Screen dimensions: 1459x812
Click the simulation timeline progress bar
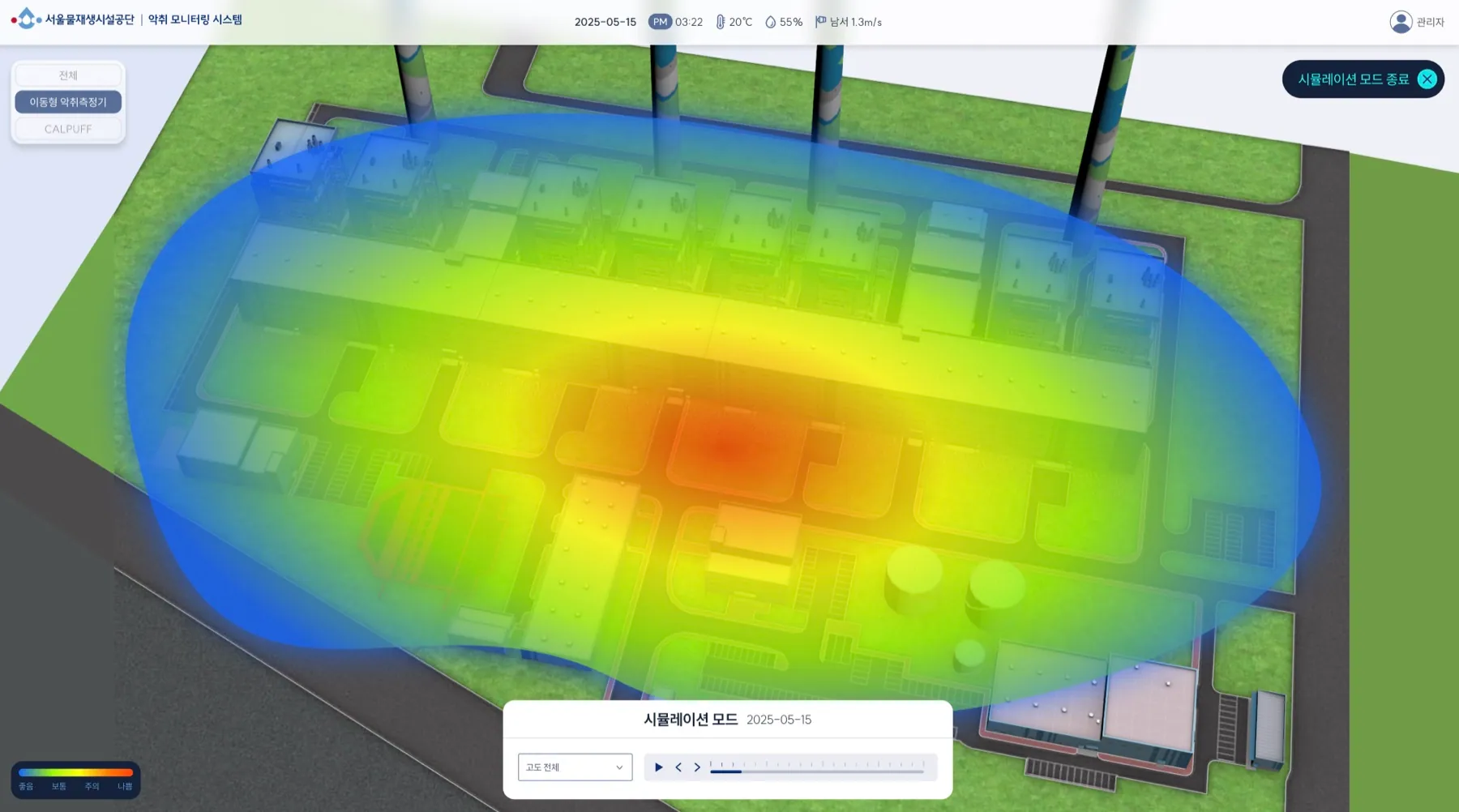pos(817,771)
